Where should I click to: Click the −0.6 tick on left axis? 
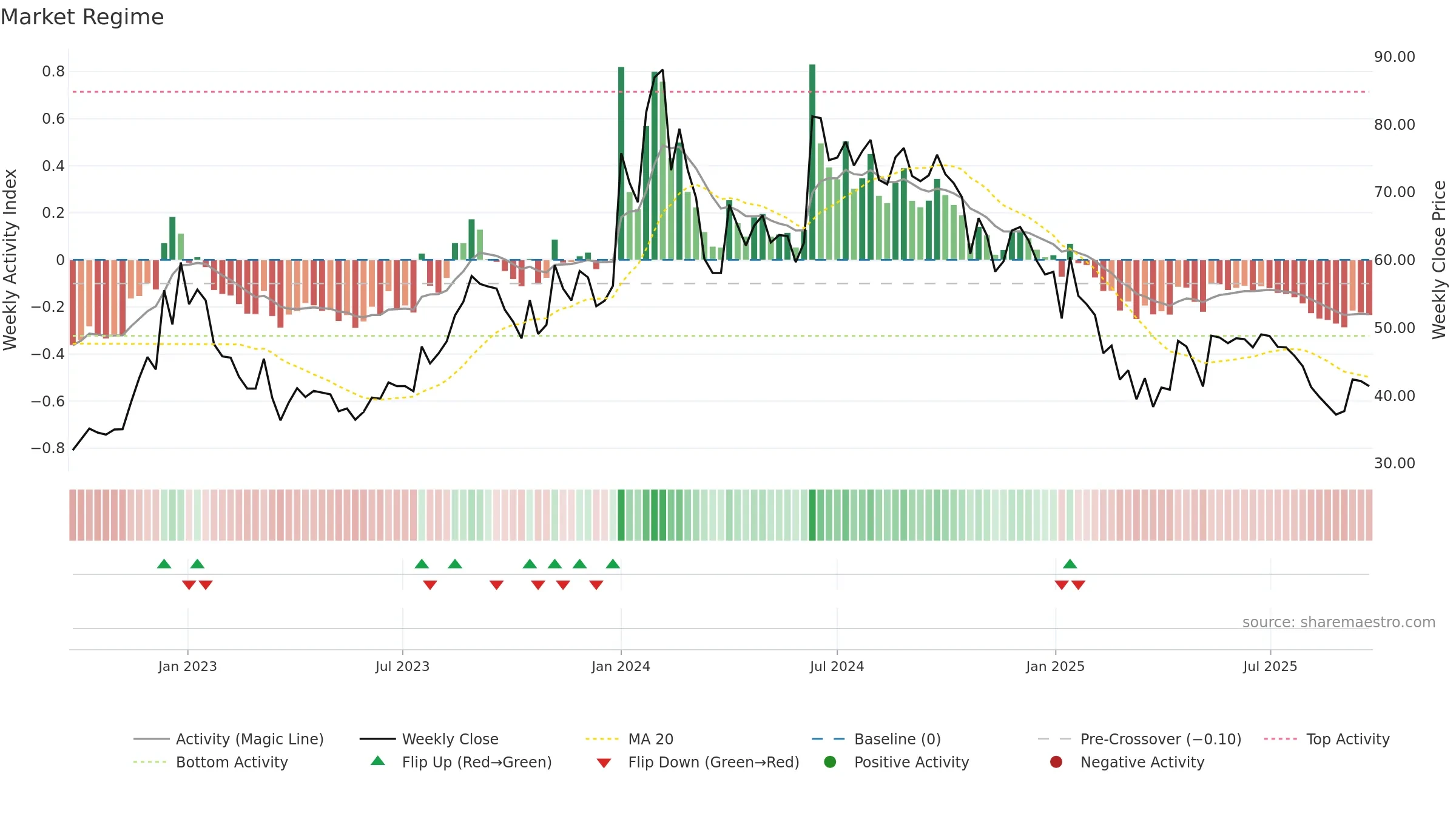pyautogui.click(x=48, y=401)
